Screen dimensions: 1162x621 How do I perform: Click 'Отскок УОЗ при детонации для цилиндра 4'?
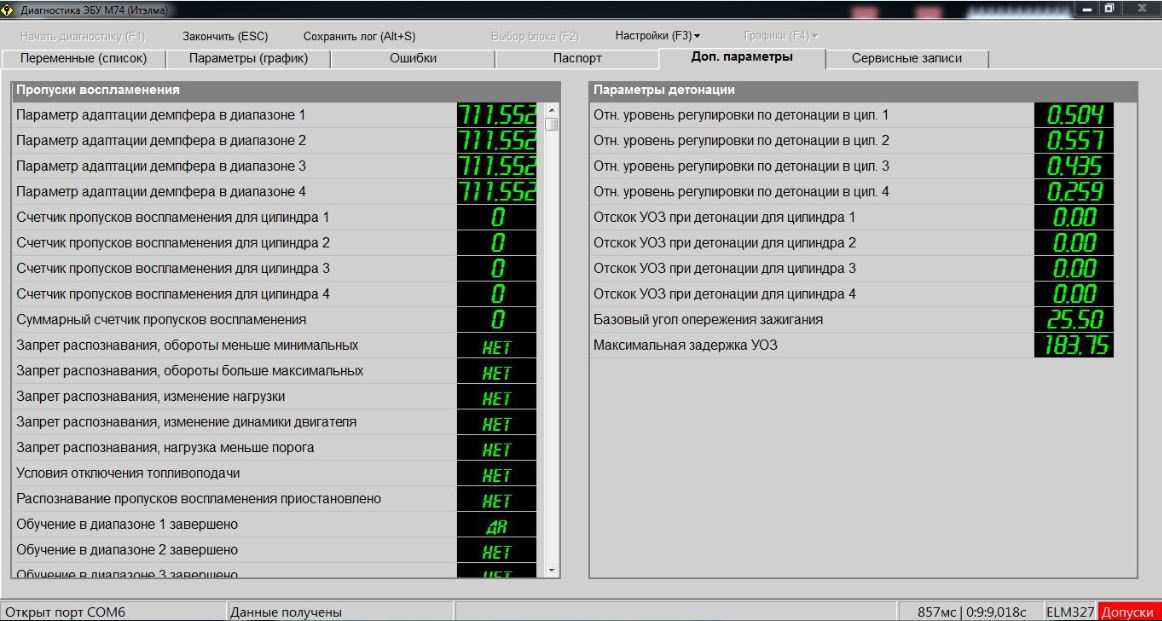pos(852,294)
